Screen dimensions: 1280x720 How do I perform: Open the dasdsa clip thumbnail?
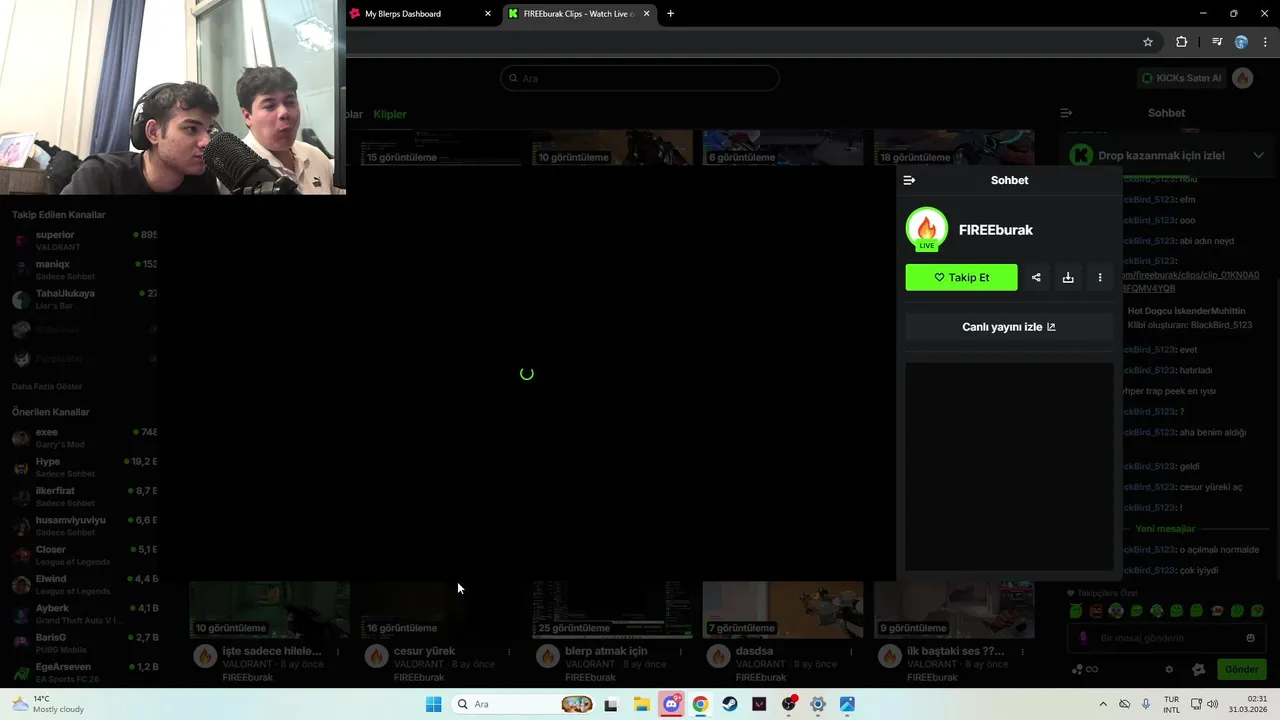point(783,609)
